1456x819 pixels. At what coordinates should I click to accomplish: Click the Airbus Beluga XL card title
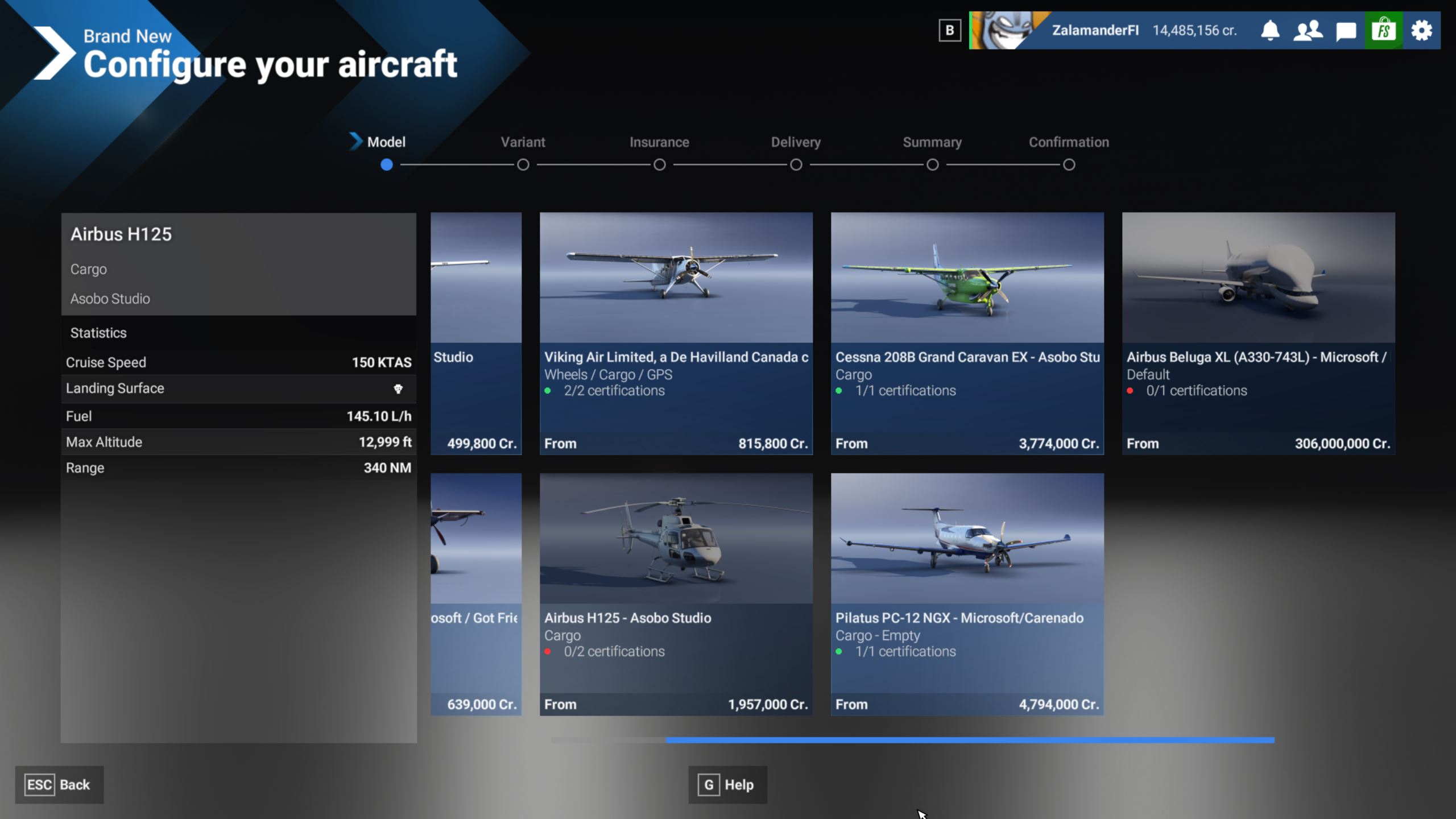coord(1257,357)
